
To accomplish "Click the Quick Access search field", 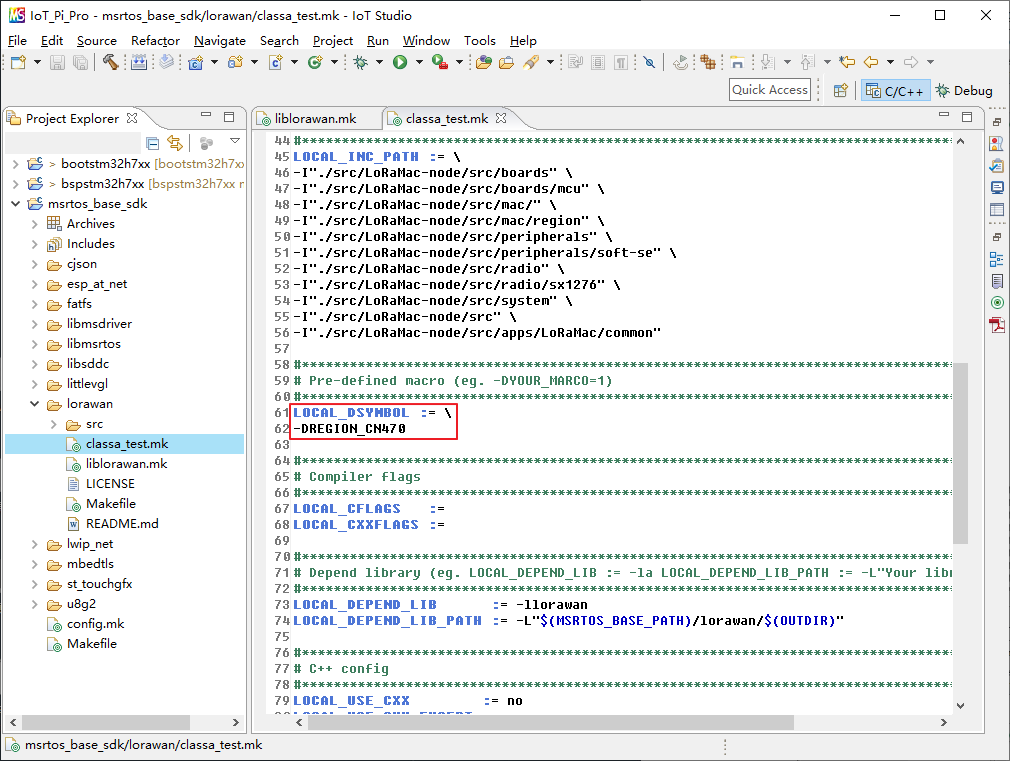I will [769, 90].
